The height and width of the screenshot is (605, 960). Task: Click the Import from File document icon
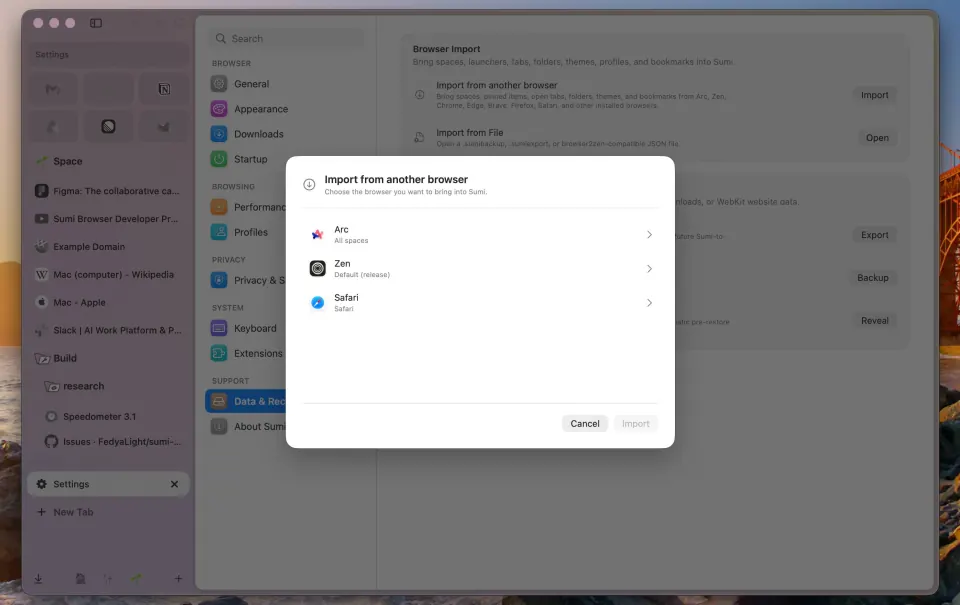(x=419, y=138)
